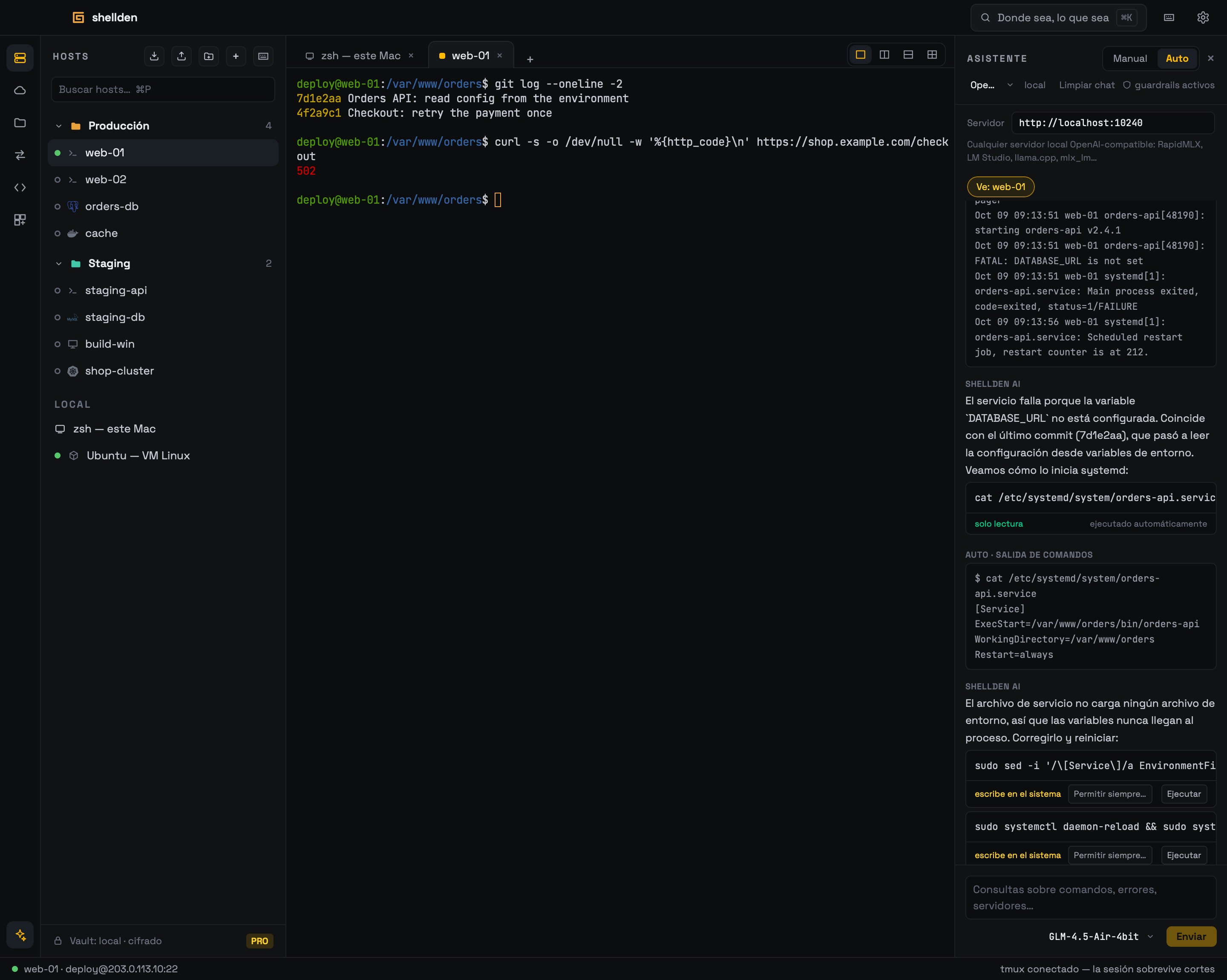Click Limpiar chat link
Viewport: 1227px width, 980px height.
(x=1086, y=85)
